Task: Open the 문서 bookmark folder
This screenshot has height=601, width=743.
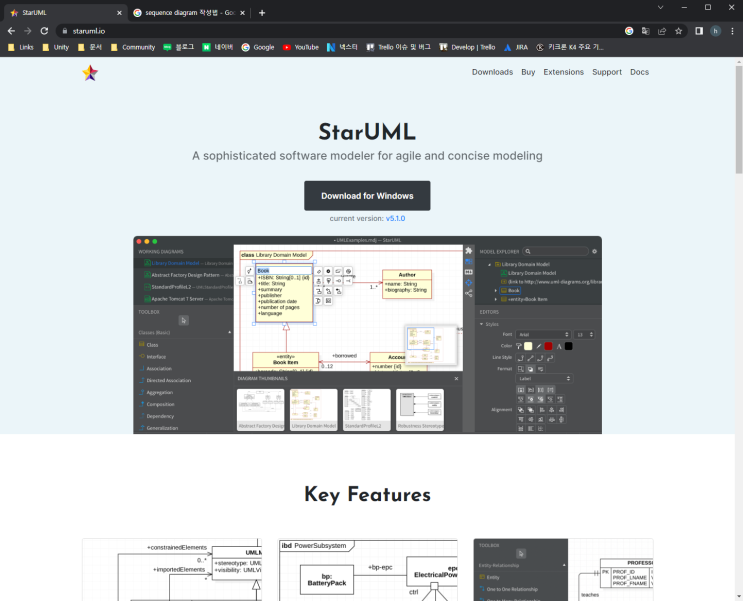Action: pyautogui.click(x=90, y=47)
